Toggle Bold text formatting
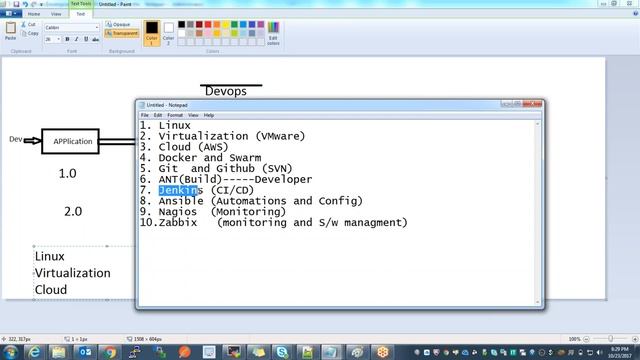This screenshot has width=640, height=360. click(x=67, y=39)
